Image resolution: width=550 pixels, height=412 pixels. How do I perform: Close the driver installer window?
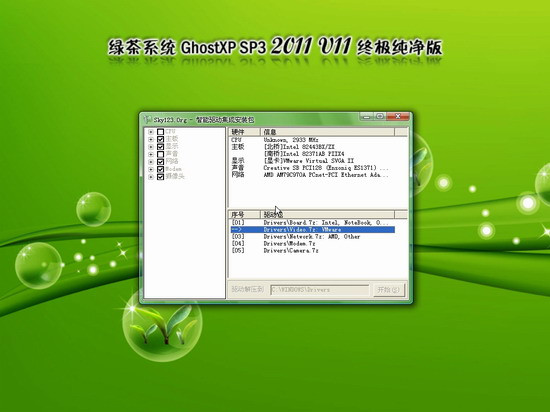(x=398, y=116)
